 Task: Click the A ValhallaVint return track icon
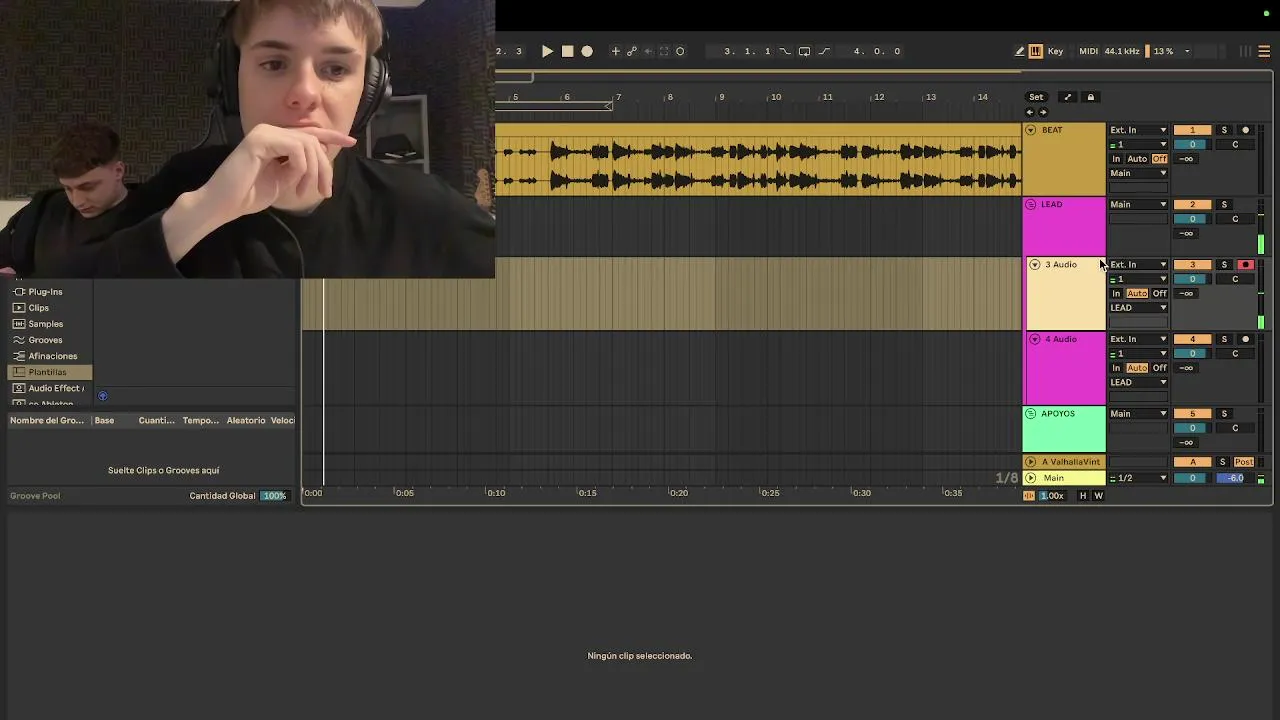[1031, 462]
